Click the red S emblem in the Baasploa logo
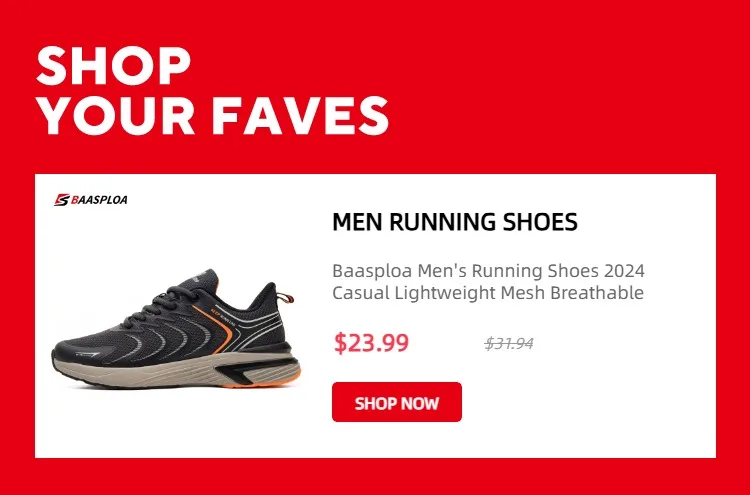 [62, 200]
